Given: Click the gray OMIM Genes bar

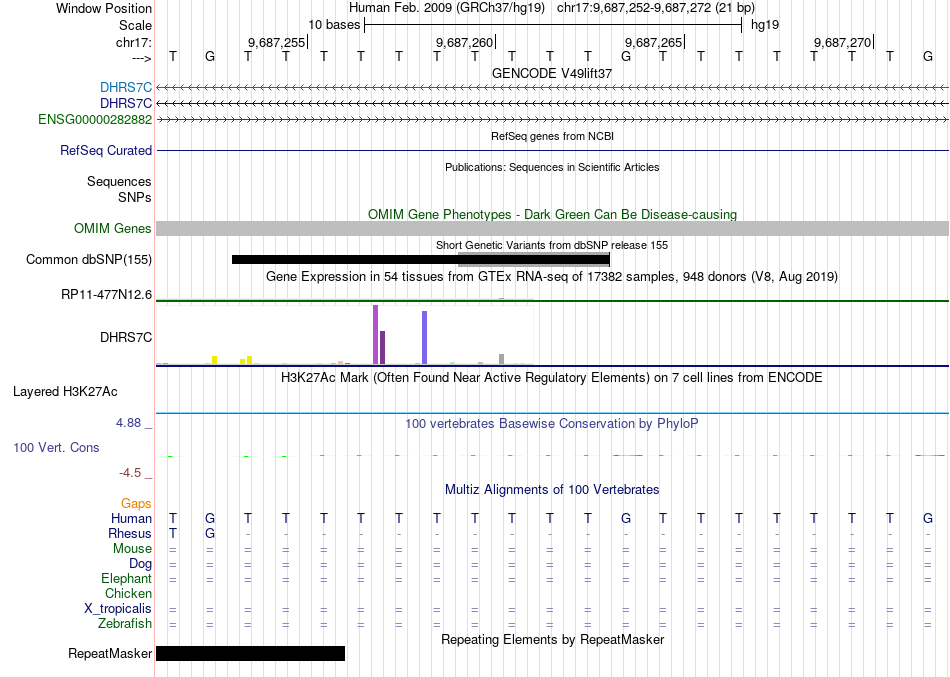Looking at the screenshot, I should point(553,228).
